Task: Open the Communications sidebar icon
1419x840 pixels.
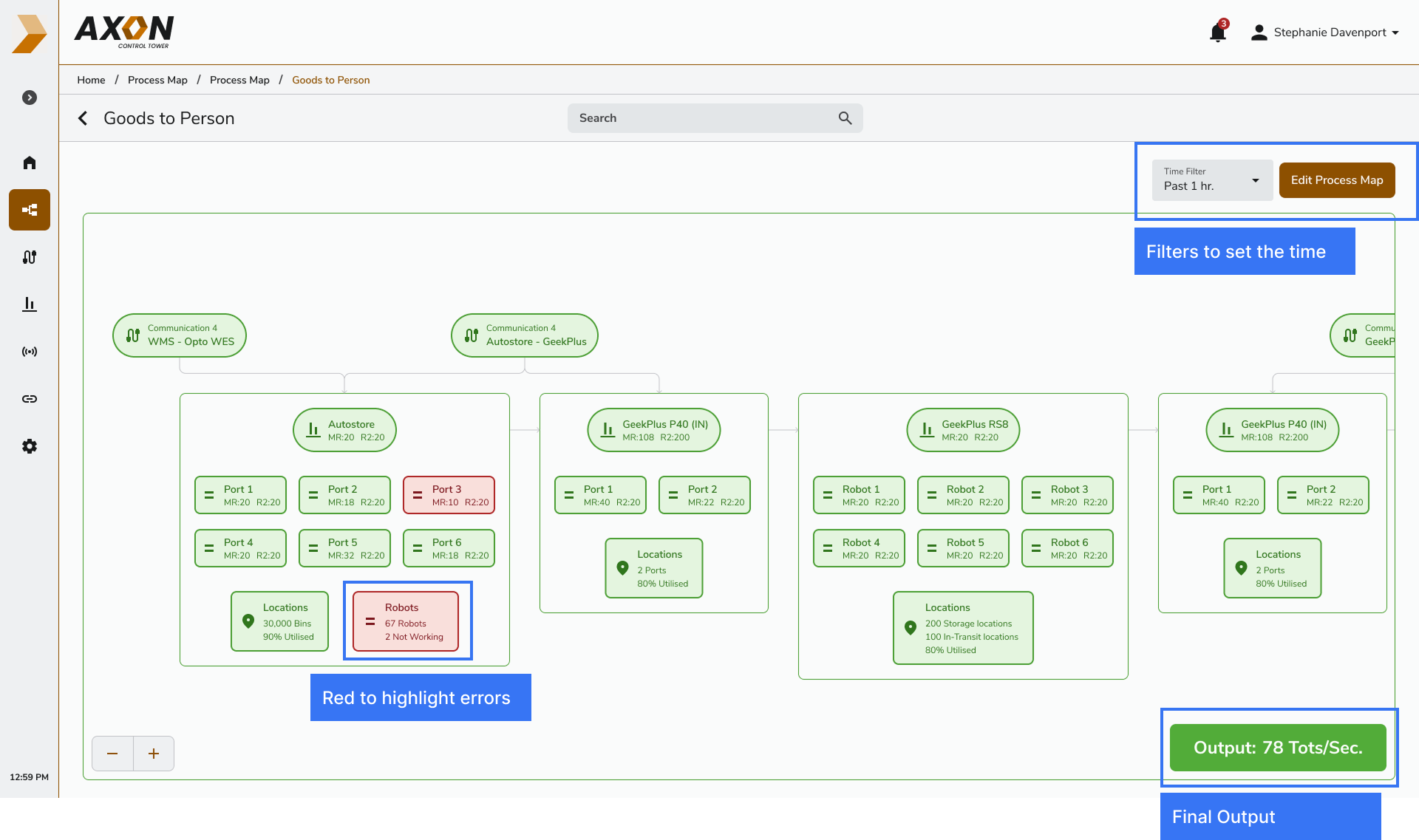Action: pos(30,257)
